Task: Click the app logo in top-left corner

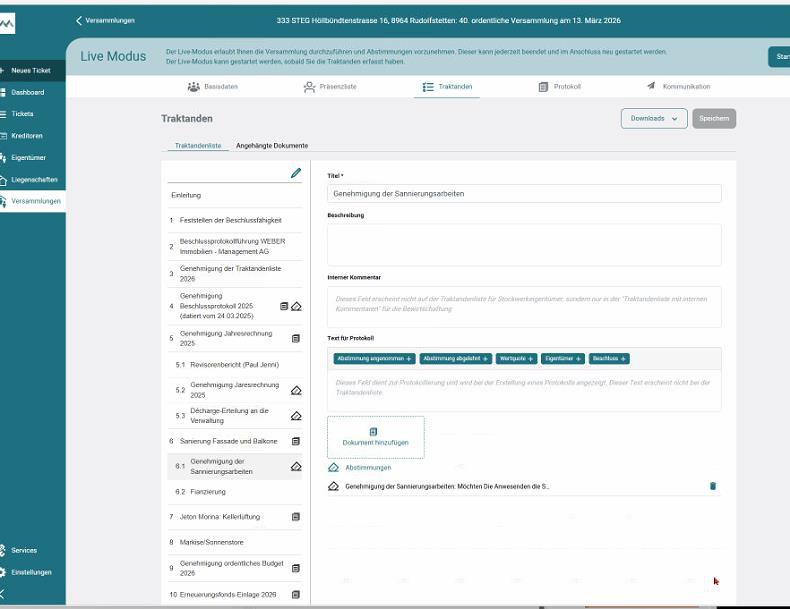Action: tap(7, 23)
